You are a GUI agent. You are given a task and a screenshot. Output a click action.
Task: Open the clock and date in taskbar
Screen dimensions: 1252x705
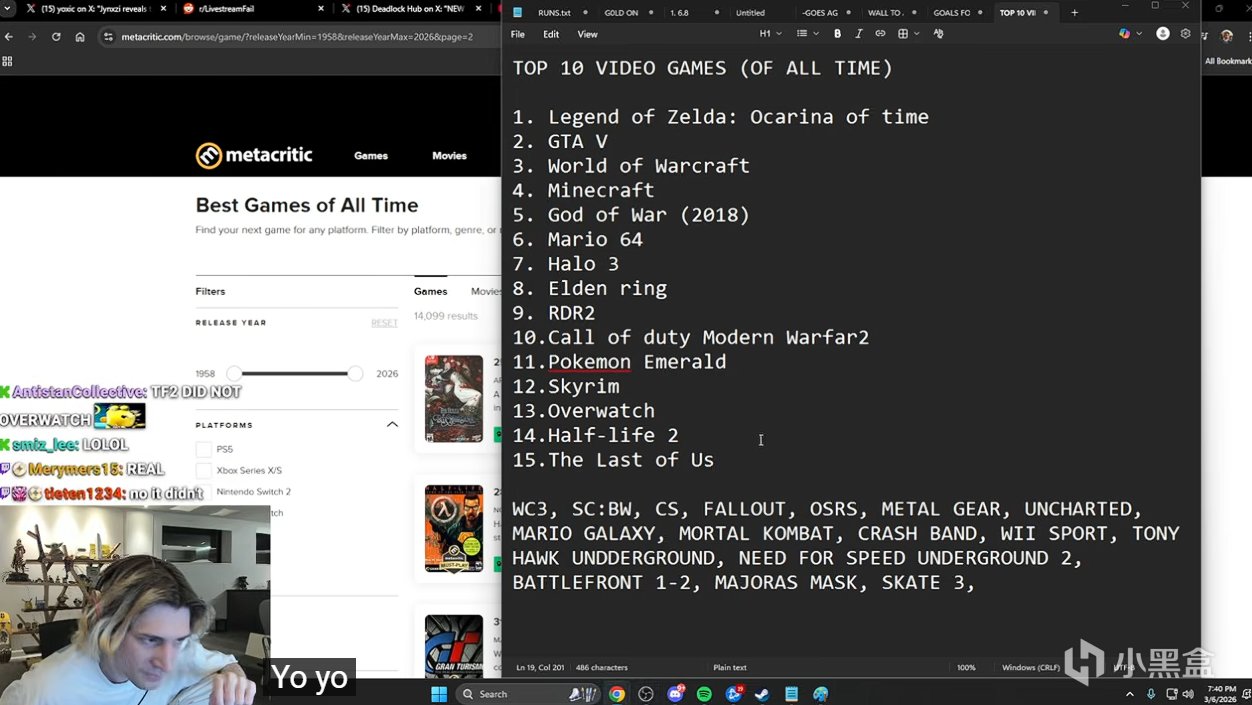(x=1221, y=694)
